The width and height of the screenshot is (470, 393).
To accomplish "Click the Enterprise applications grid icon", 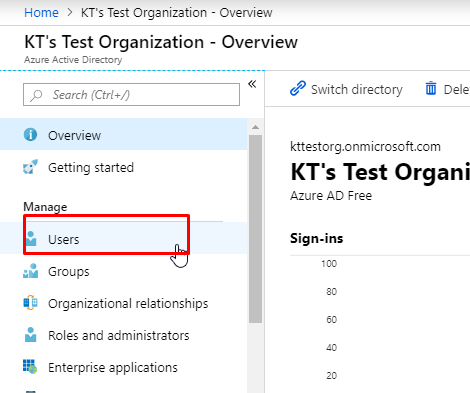I will click(x=30, y=367).
